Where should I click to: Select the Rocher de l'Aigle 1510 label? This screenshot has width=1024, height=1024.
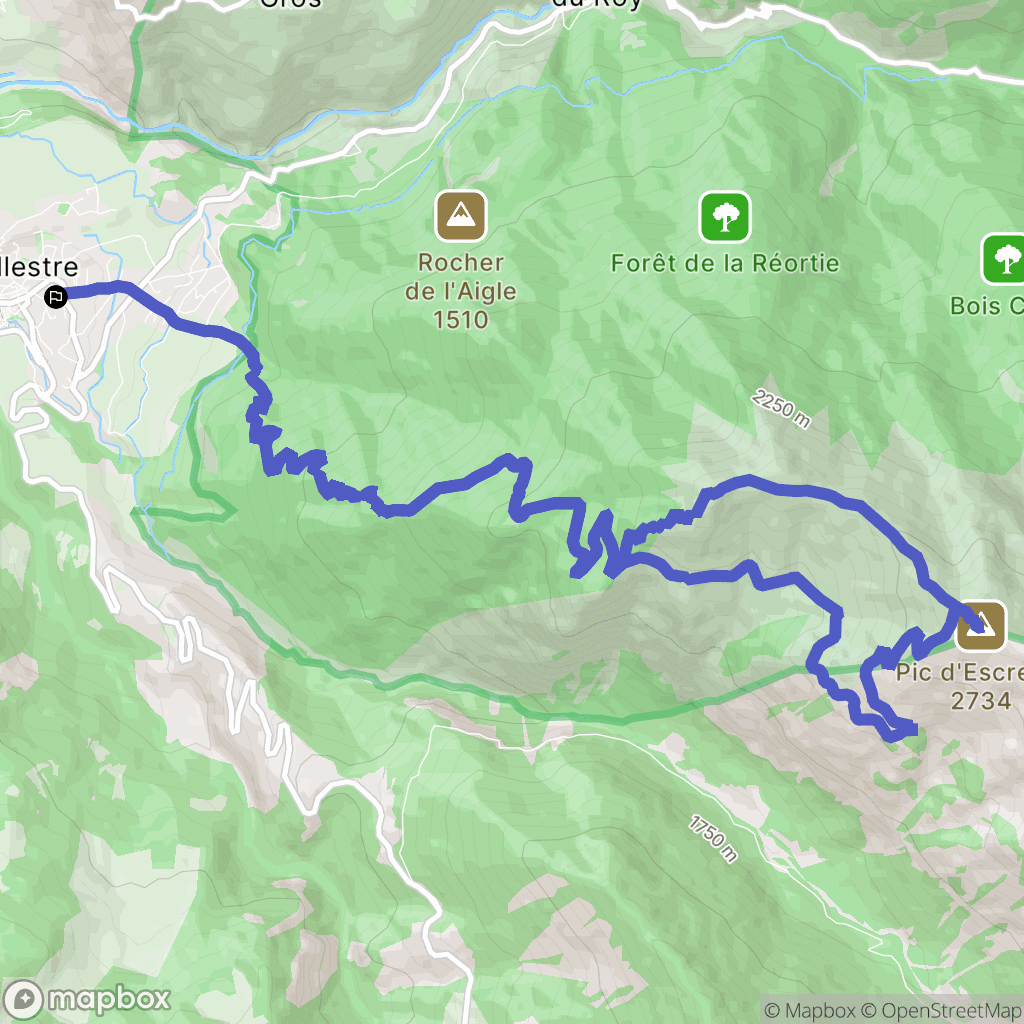460,291
